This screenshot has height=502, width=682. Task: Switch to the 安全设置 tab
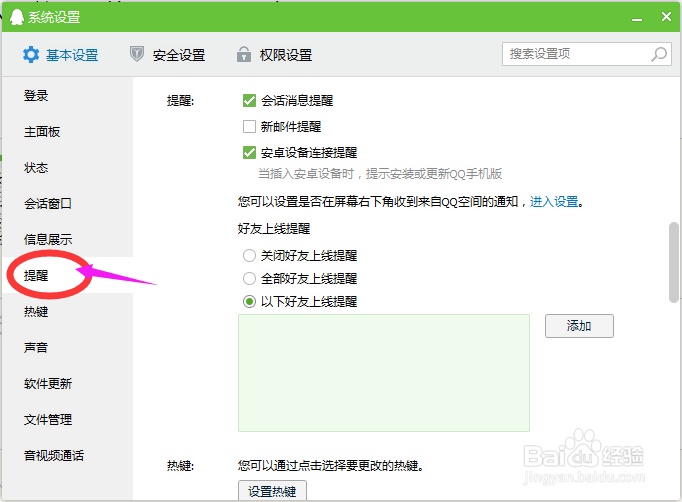coord(167,55)
